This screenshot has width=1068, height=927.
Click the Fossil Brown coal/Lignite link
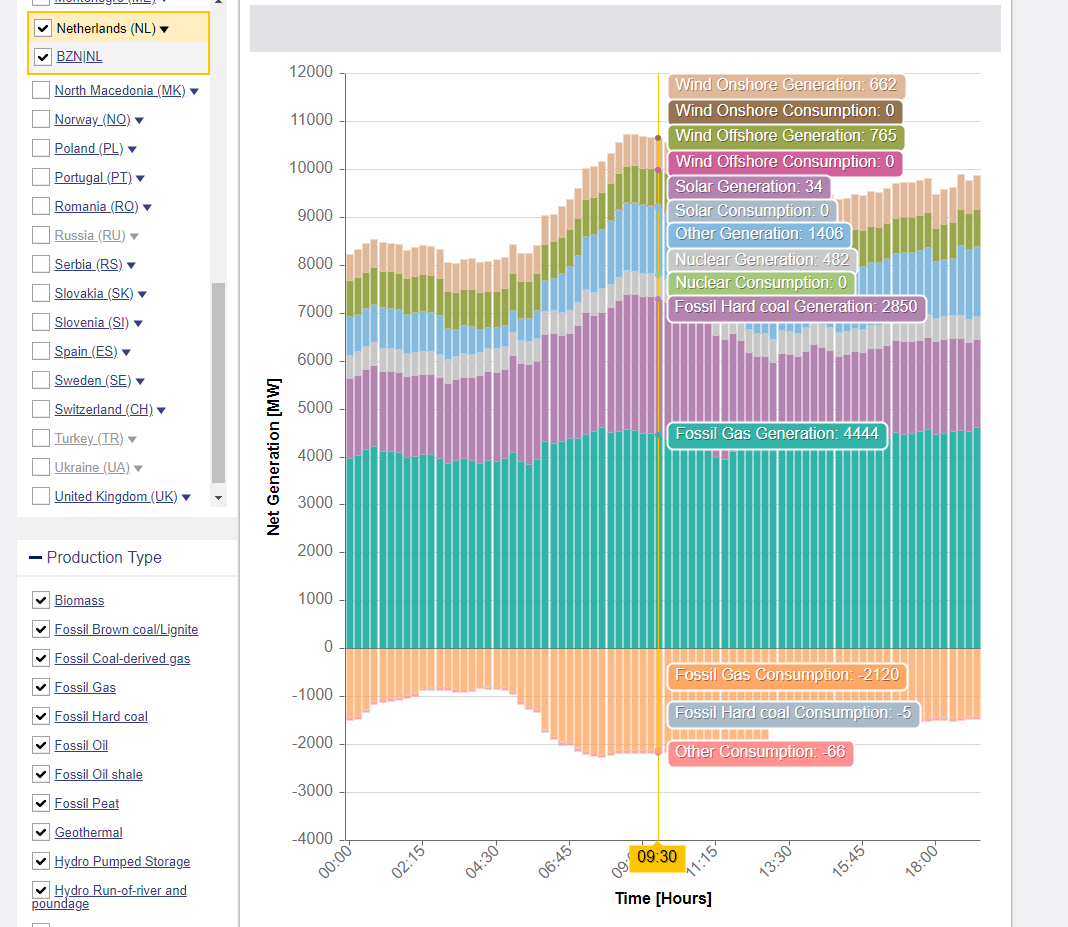(x=126, y=629)
